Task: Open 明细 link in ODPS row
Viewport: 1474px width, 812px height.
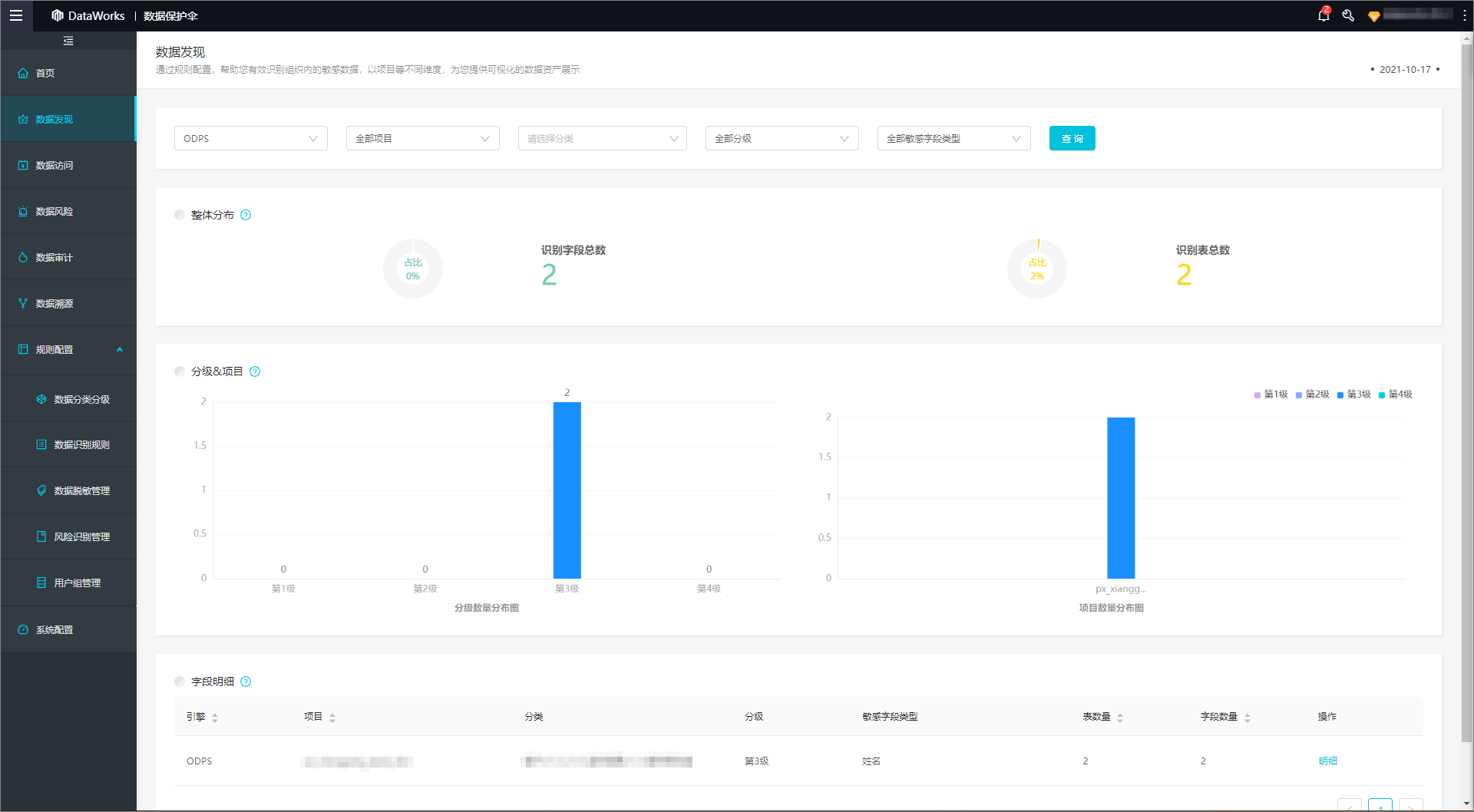Action: pos(1327,761)
